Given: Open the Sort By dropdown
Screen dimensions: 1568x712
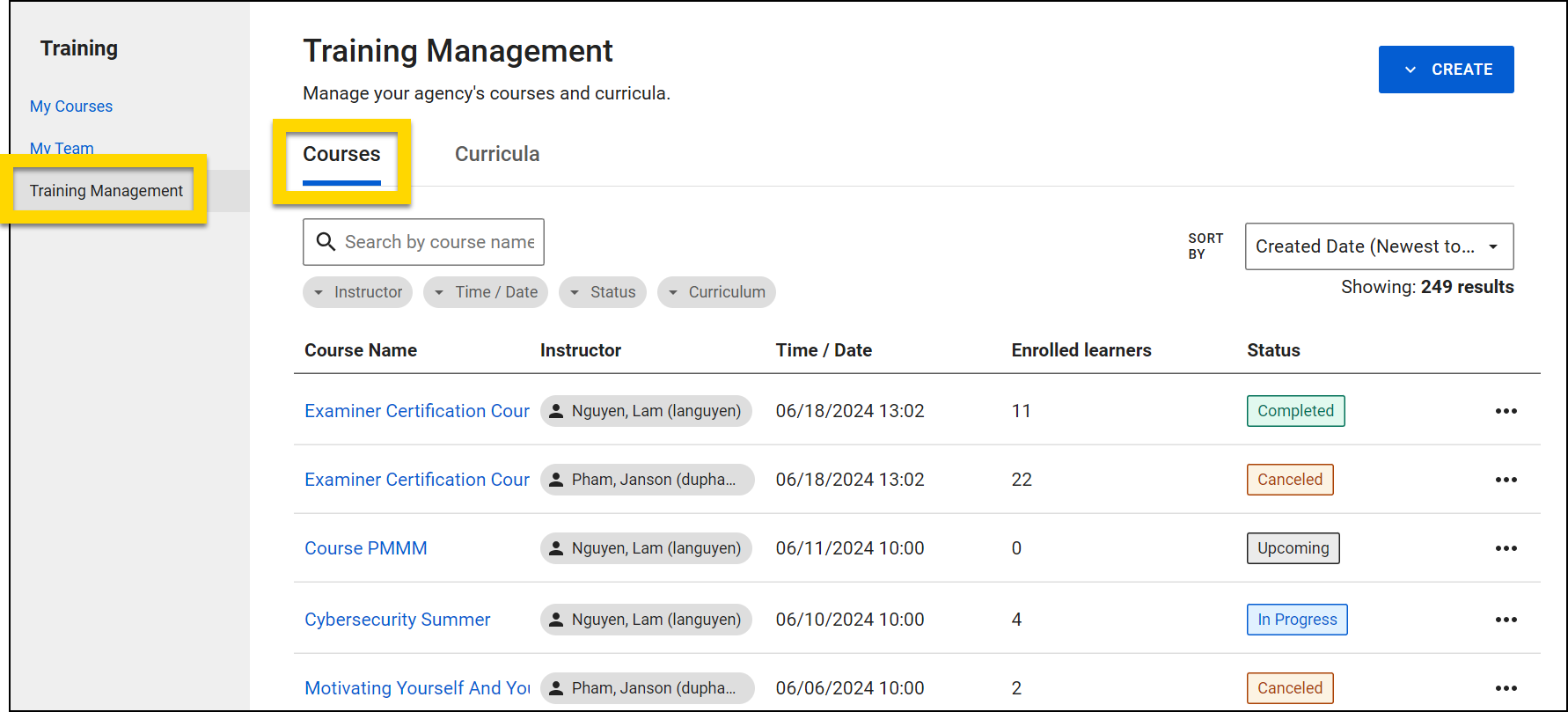Looking at the screenshot, I should 1378,246.
